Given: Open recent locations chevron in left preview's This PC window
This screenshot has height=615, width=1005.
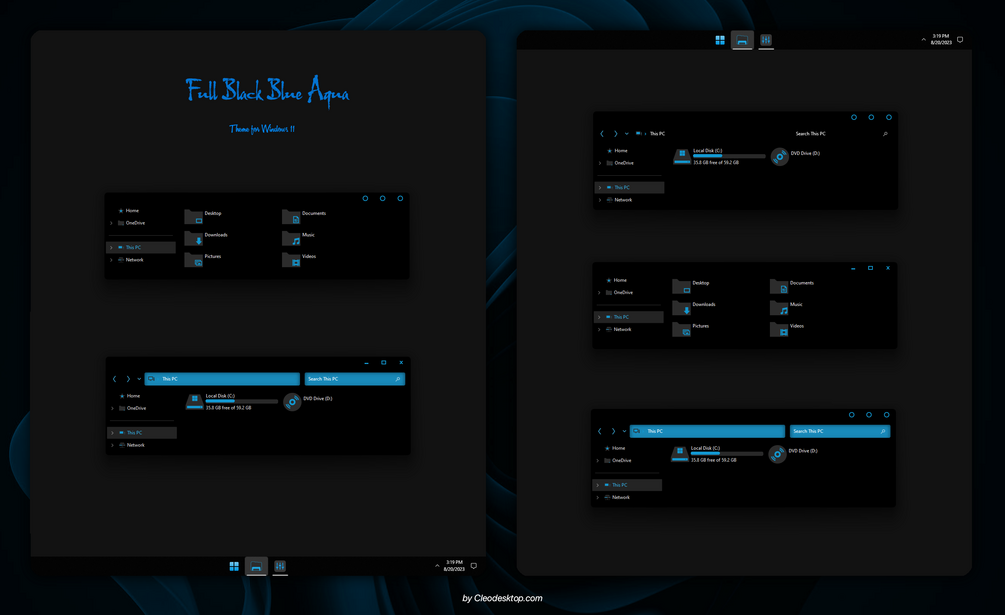Looking at the screenshot, I should pos(139,379).
